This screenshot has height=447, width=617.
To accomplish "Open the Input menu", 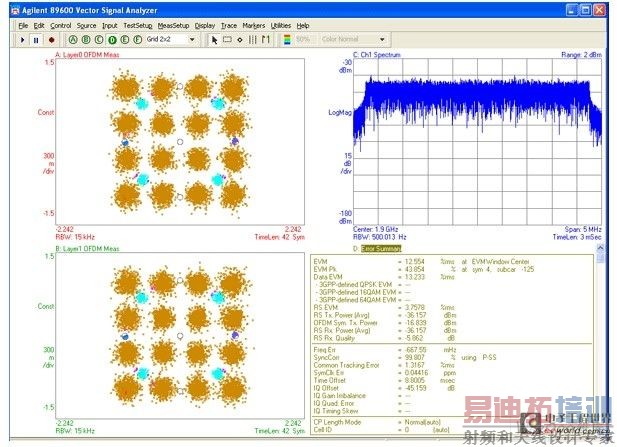I will point(110,26).
